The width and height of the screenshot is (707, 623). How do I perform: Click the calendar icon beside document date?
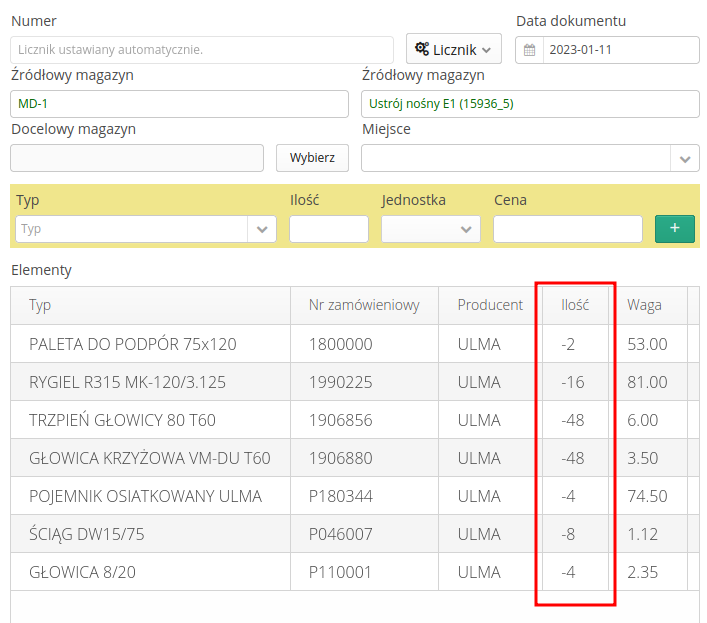(x=530, y=50)
